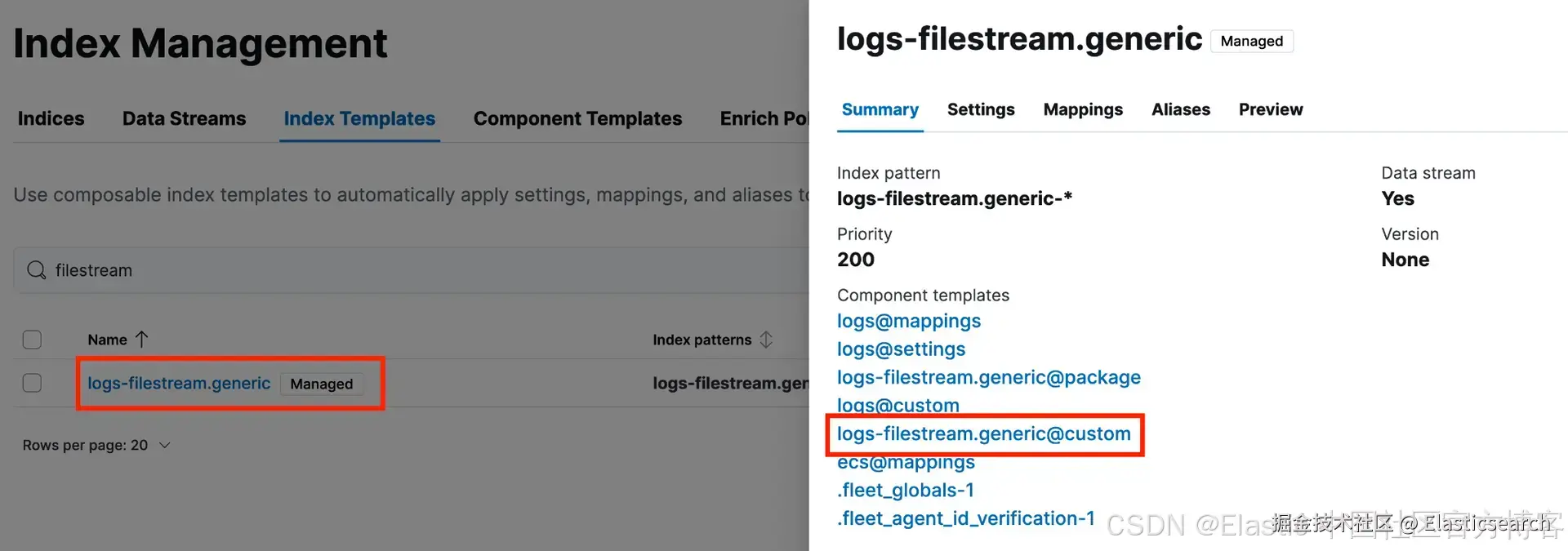
Task: Open the Data Streams tab
Action: pos(184,118)
